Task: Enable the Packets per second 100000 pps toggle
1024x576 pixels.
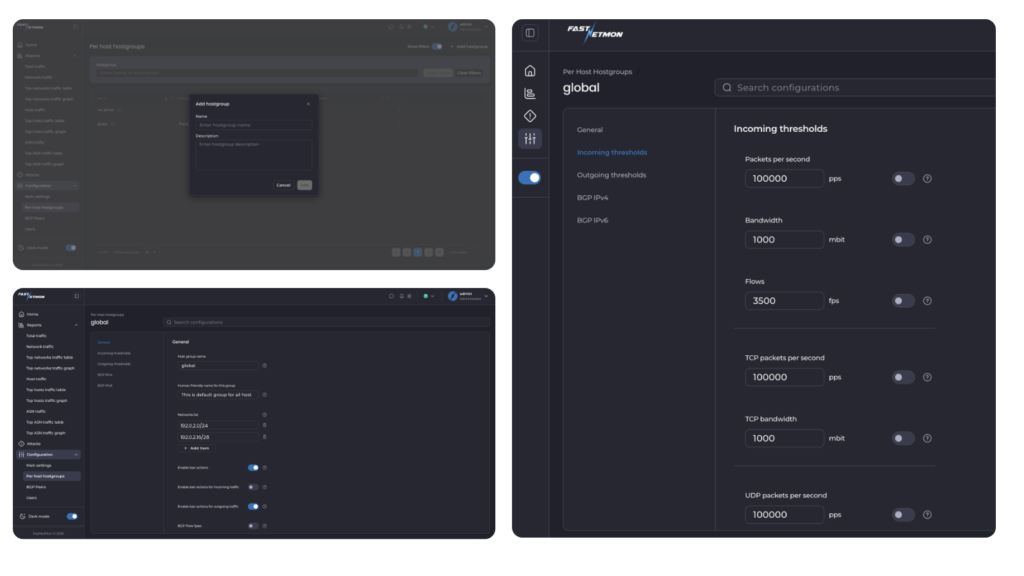Action: (x=903, y=179)
